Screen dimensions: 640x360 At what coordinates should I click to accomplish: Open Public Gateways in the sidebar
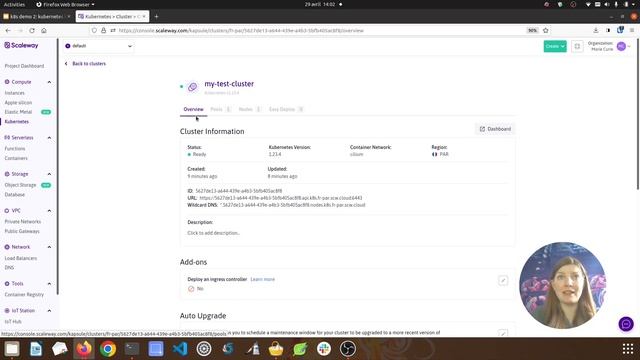[22, 231]
